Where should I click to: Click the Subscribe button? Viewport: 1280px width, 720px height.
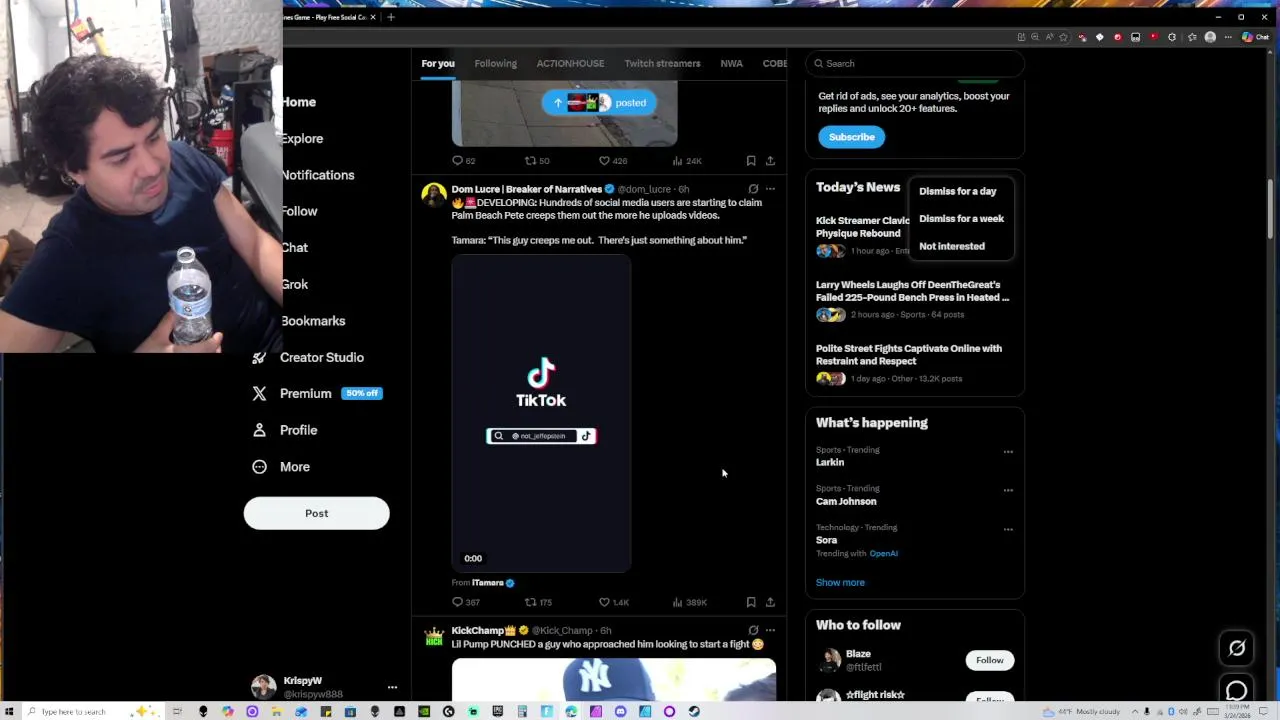[x=851, y=137]
